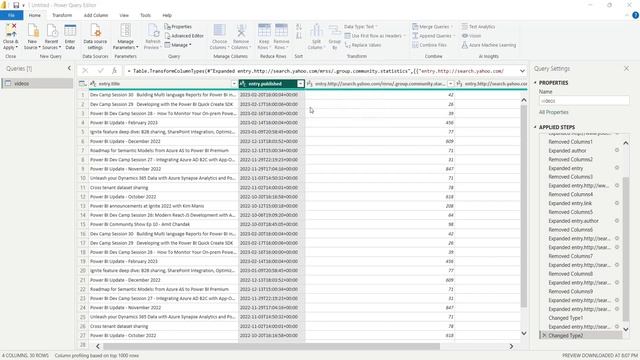640x360 pixels.
Task: Click the Enter Data icon
Action: click(70, 31)
